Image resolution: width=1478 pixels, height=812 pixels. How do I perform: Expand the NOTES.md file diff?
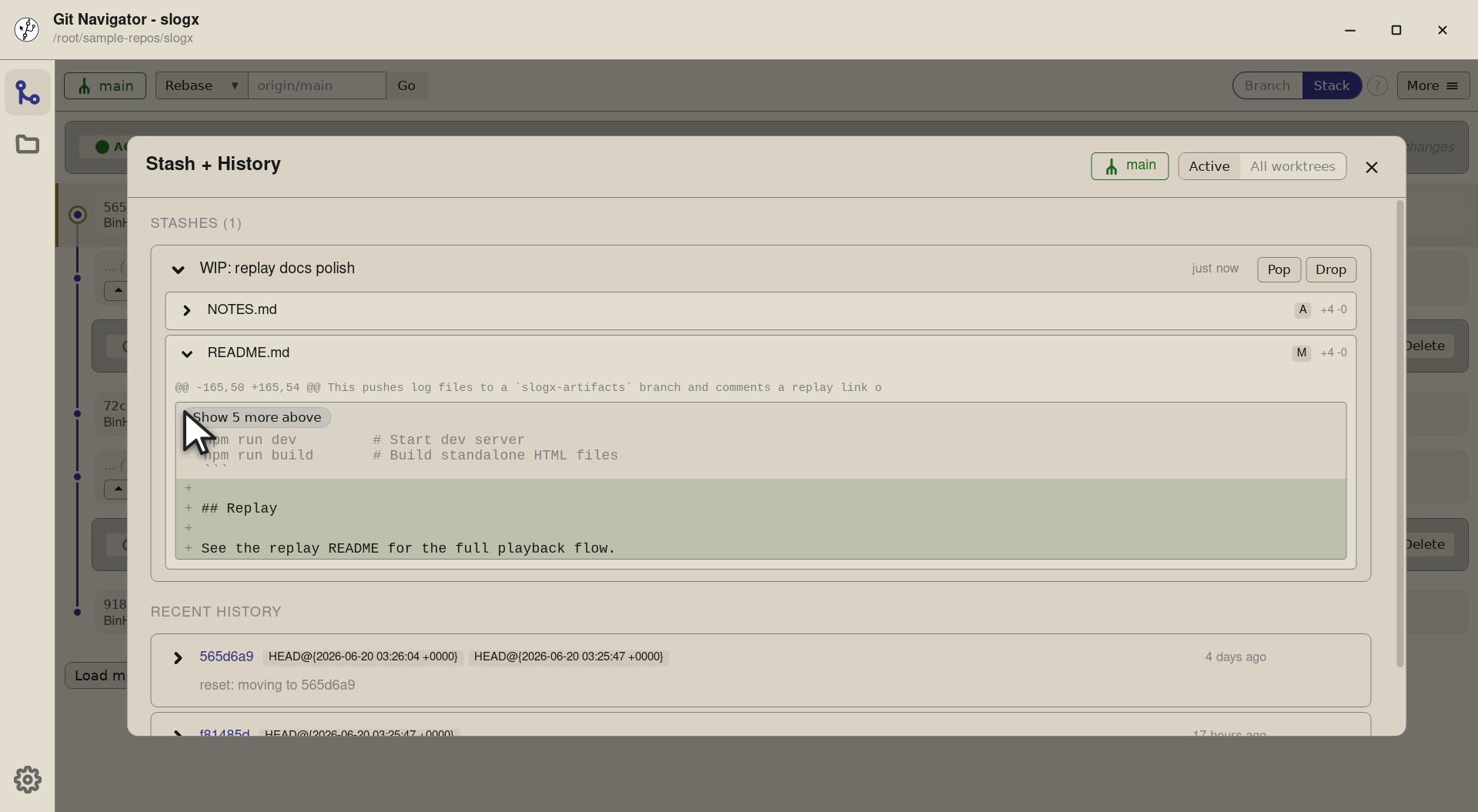pos(186,310)
